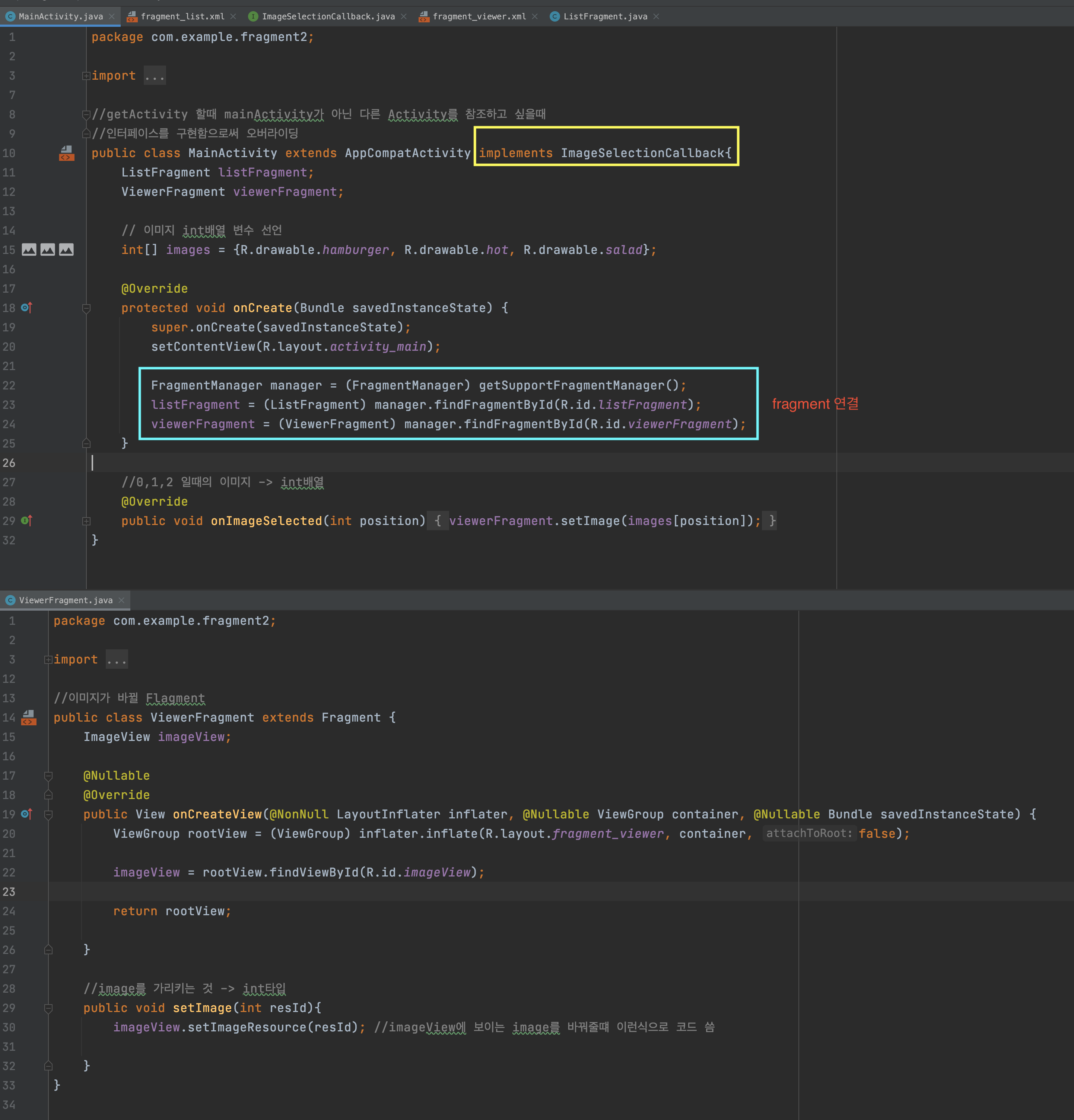Collapse setImage method fold marker
Image resolution: width=1074 pixels, height=1120 pixels.
pyautogui.click(x=48, y=1009)
